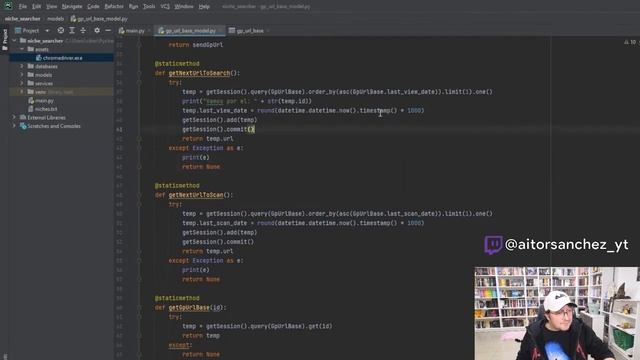Screen dimensions: 640x360
Task: Click the webcam video overlay
Action: pyautogui.click(x=557, y=313)
